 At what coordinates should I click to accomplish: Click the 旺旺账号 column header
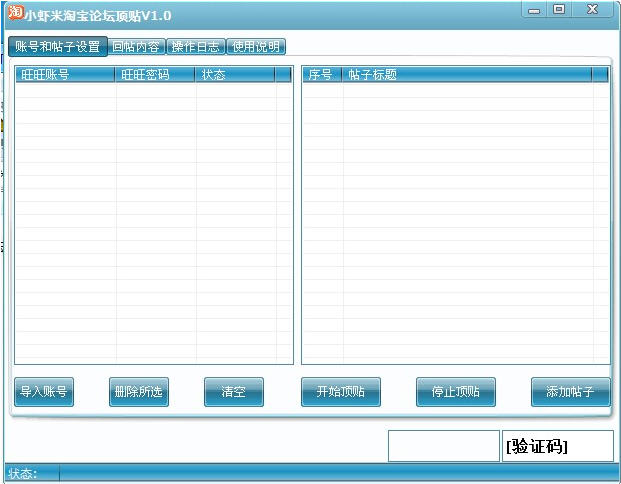(x=65, y=74)
